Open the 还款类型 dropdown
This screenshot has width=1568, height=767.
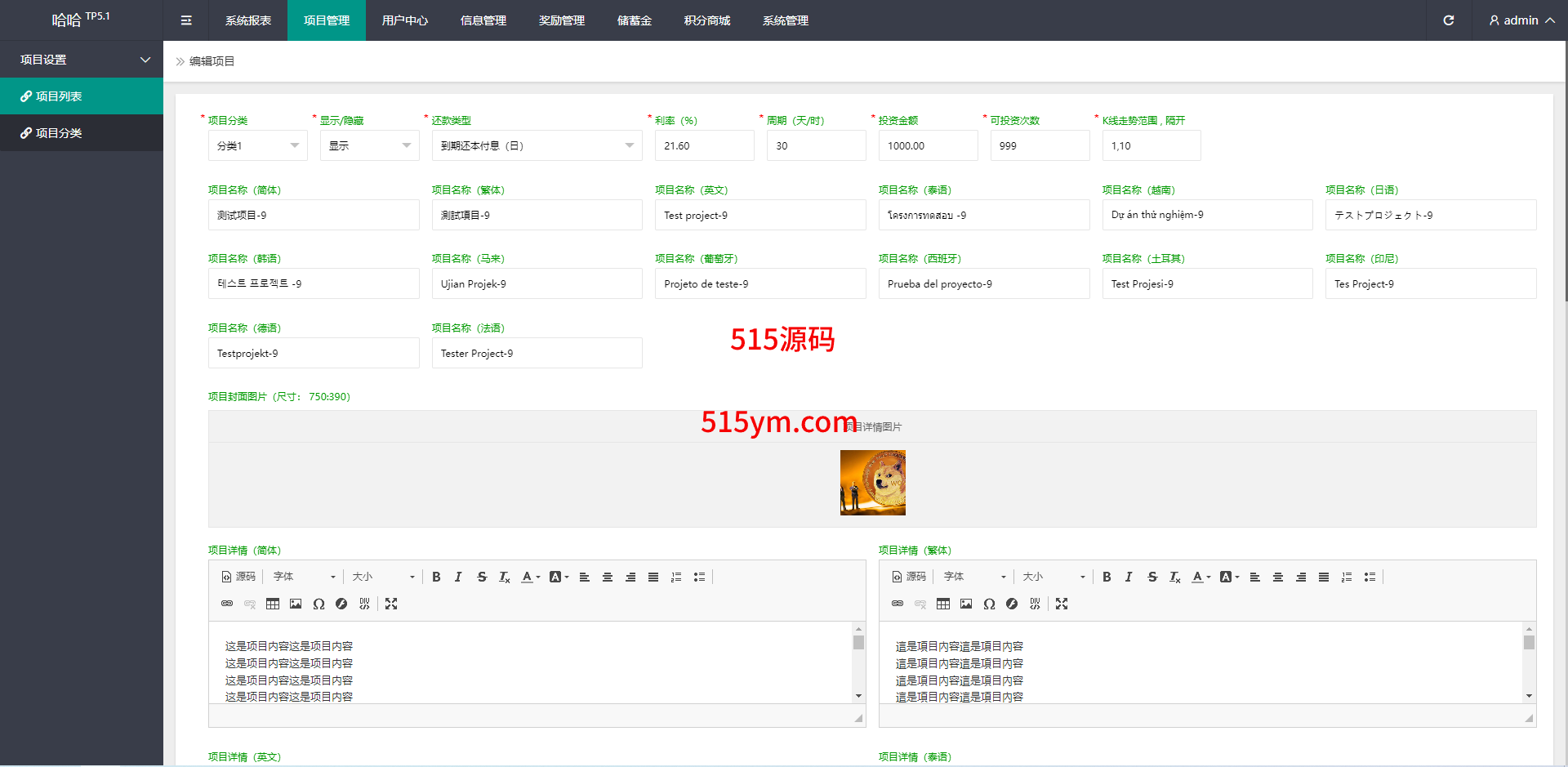coord(537,145)
